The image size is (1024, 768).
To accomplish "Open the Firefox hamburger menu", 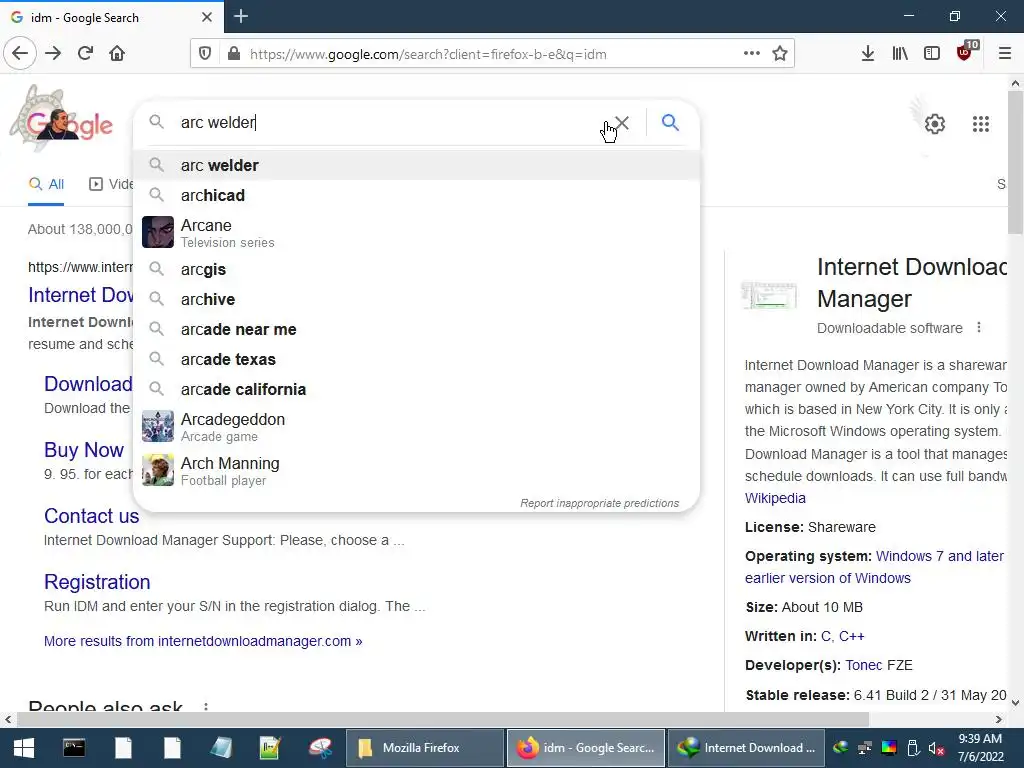I will coord(1005,54).
